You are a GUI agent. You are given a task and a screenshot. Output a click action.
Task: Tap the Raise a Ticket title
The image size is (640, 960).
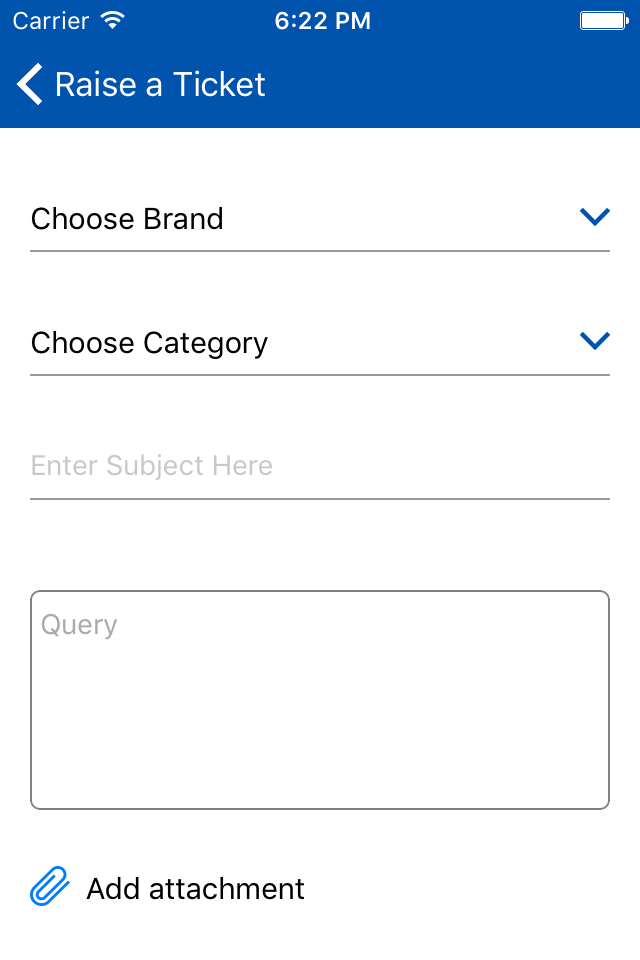click(160, 84)
